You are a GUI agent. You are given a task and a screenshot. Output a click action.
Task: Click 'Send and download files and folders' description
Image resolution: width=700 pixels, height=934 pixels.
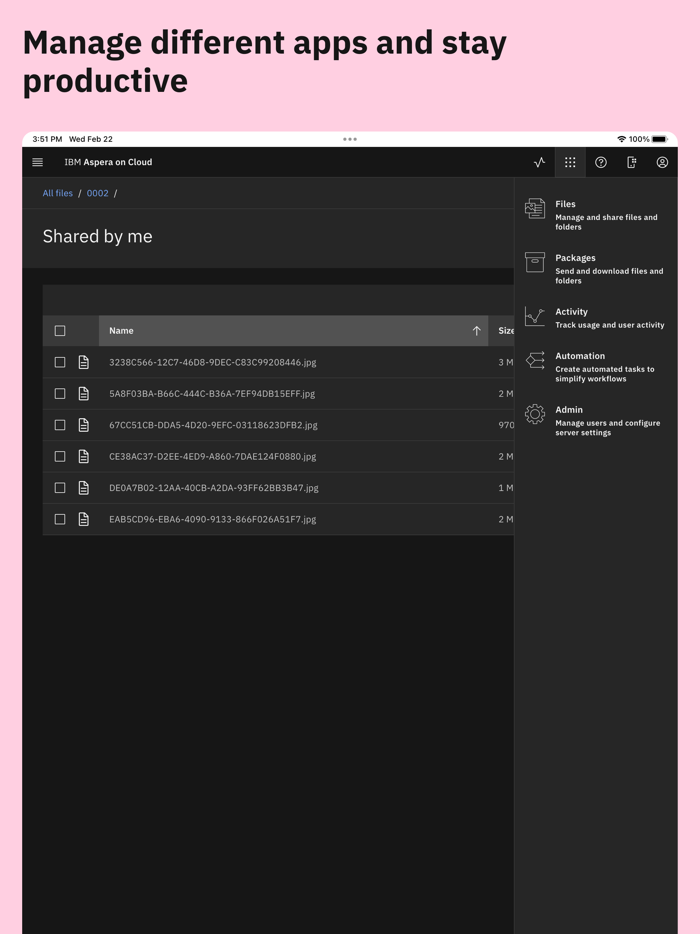coord(609,276)
